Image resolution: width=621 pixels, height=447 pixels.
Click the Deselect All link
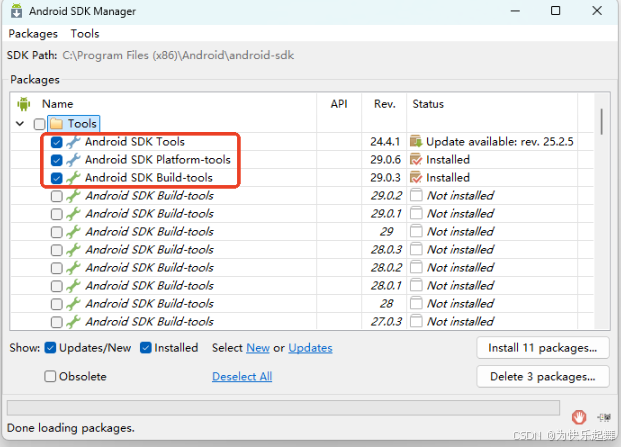tap(242, 377)
